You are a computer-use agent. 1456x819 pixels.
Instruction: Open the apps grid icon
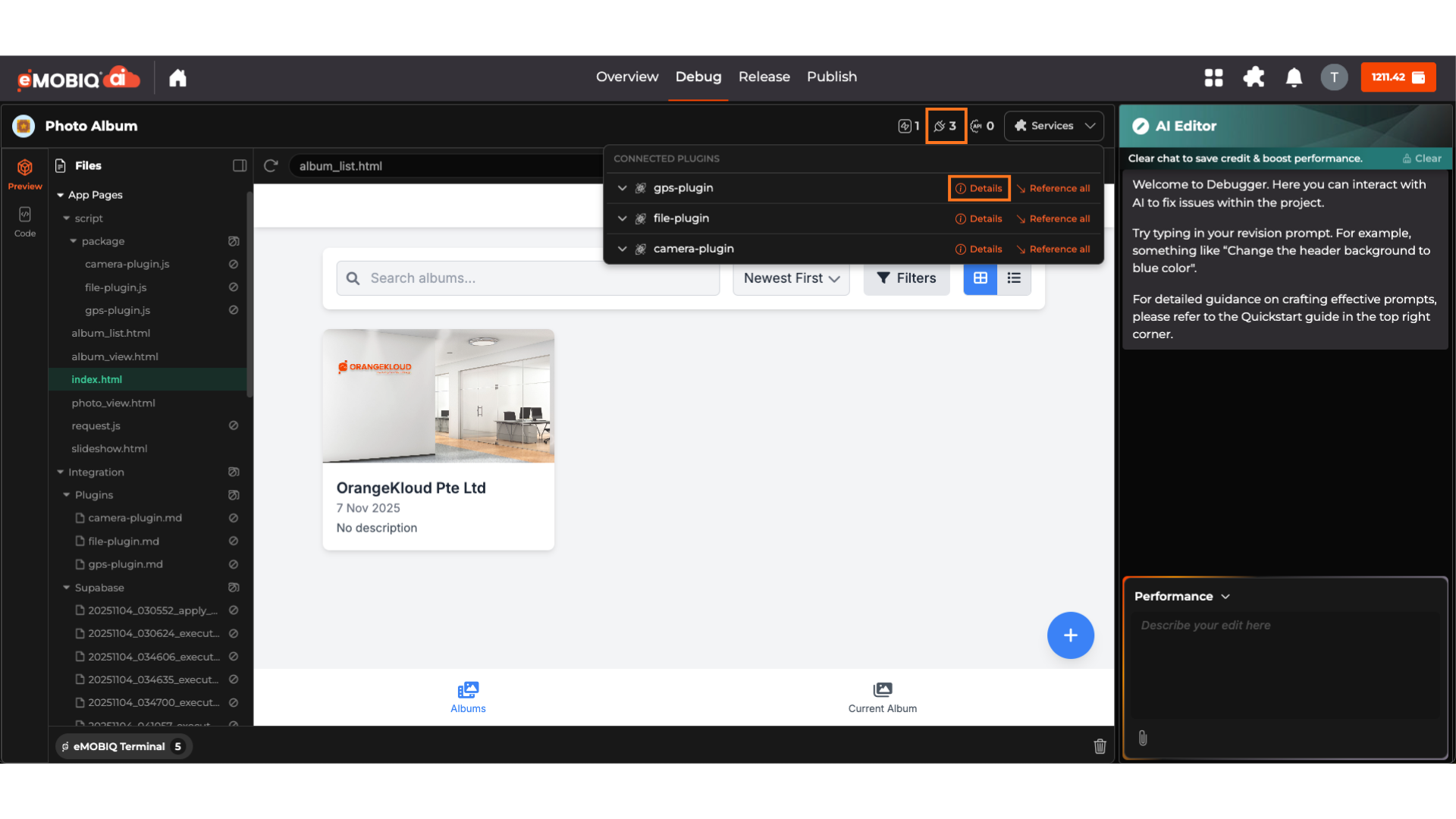(x=1213, y=77)
